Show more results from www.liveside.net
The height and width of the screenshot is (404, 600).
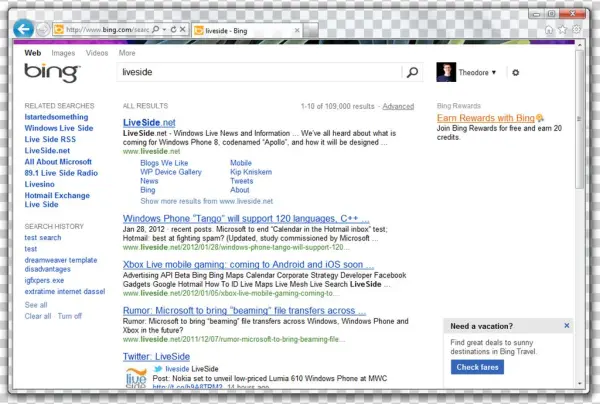coord(207,201)
